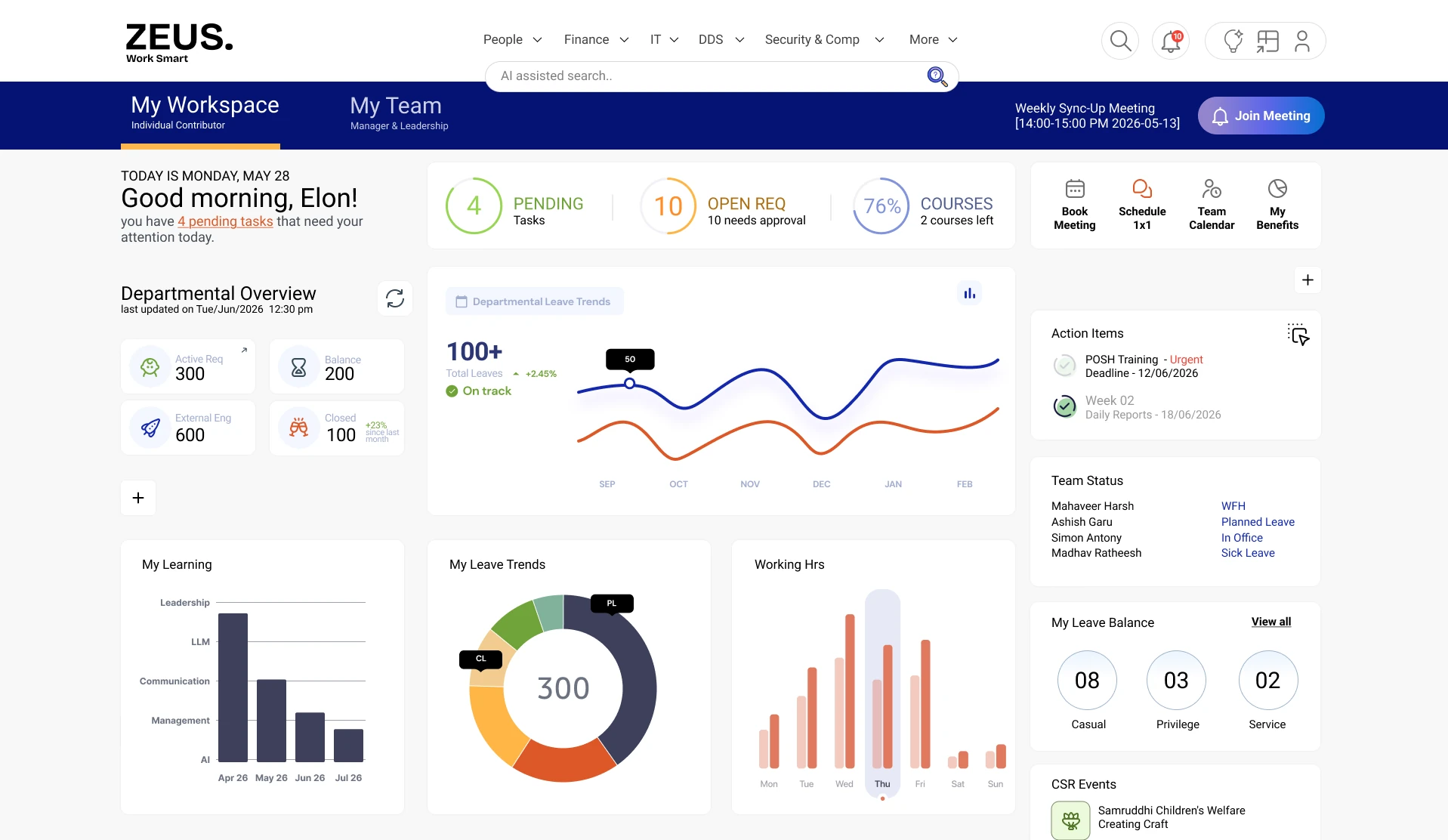Click the 4 Pending Tasks circle
Viewport: 1448px width, 840px height.
click(x=474, y=205)
